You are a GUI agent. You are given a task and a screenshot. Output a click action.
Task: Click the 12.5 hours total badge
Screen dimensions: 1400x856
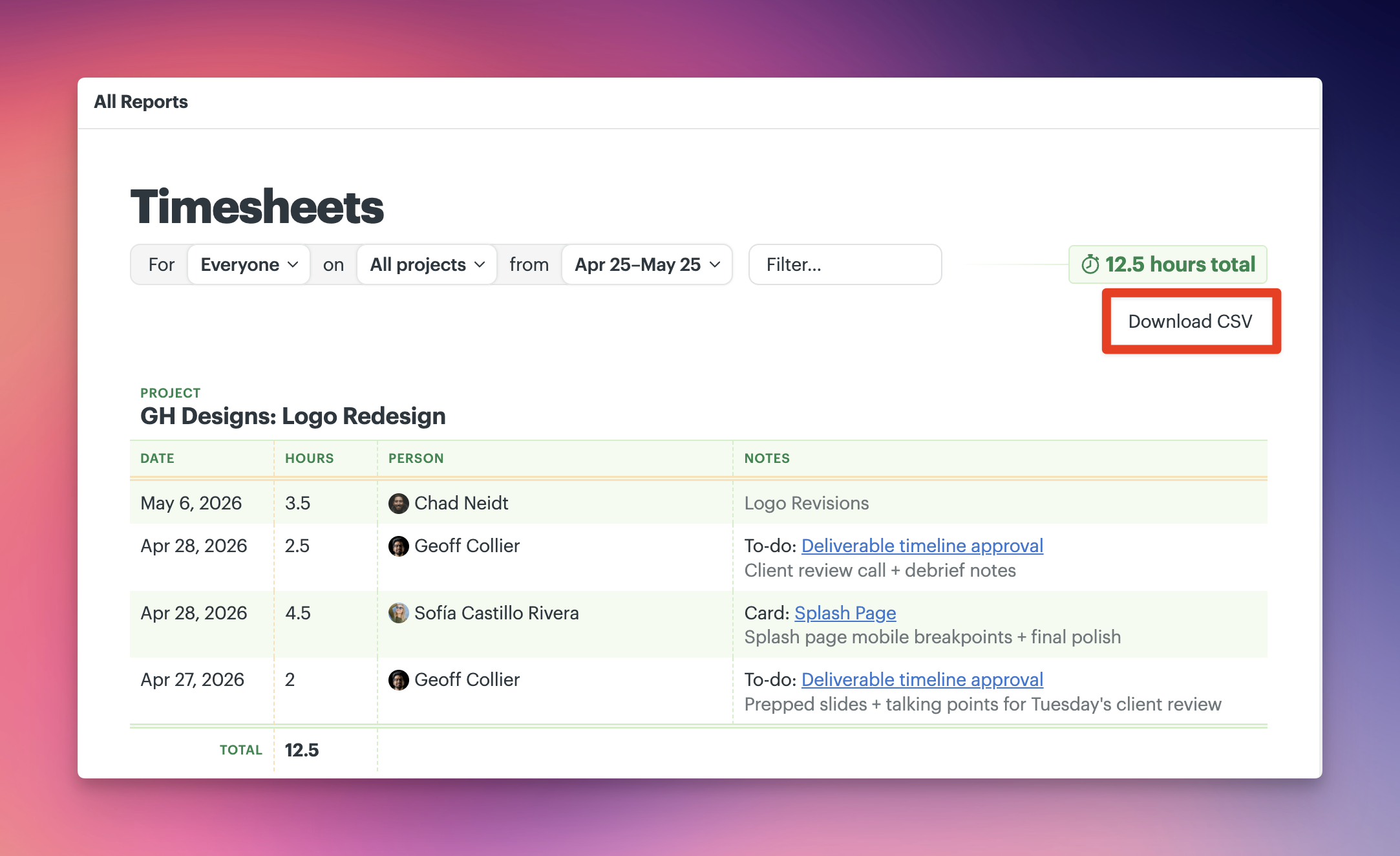[1167, 264]
